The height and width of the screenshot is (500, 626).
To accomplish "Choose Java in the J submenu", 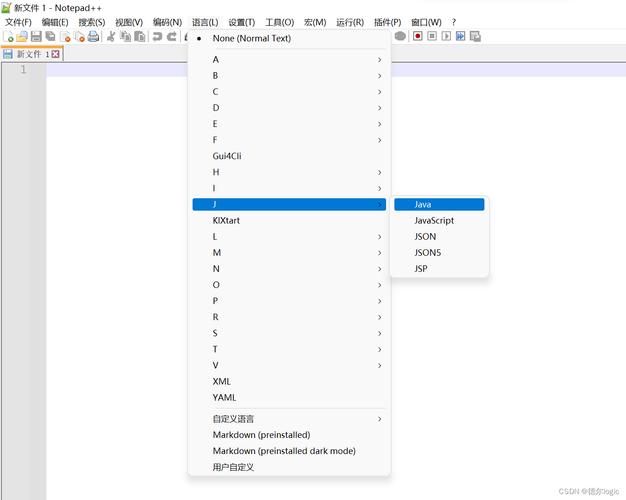I will pos(439,204).
